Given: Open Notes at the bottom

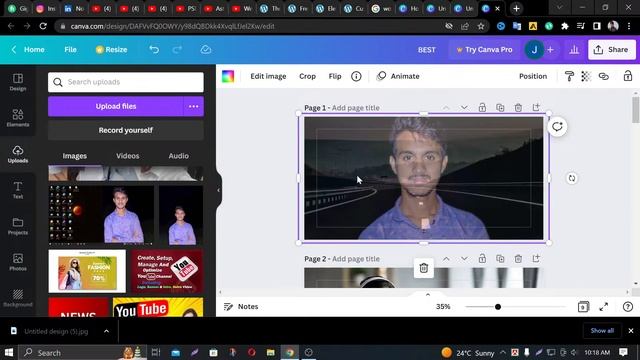Looking at the screenshot, I should pos(241,307).
